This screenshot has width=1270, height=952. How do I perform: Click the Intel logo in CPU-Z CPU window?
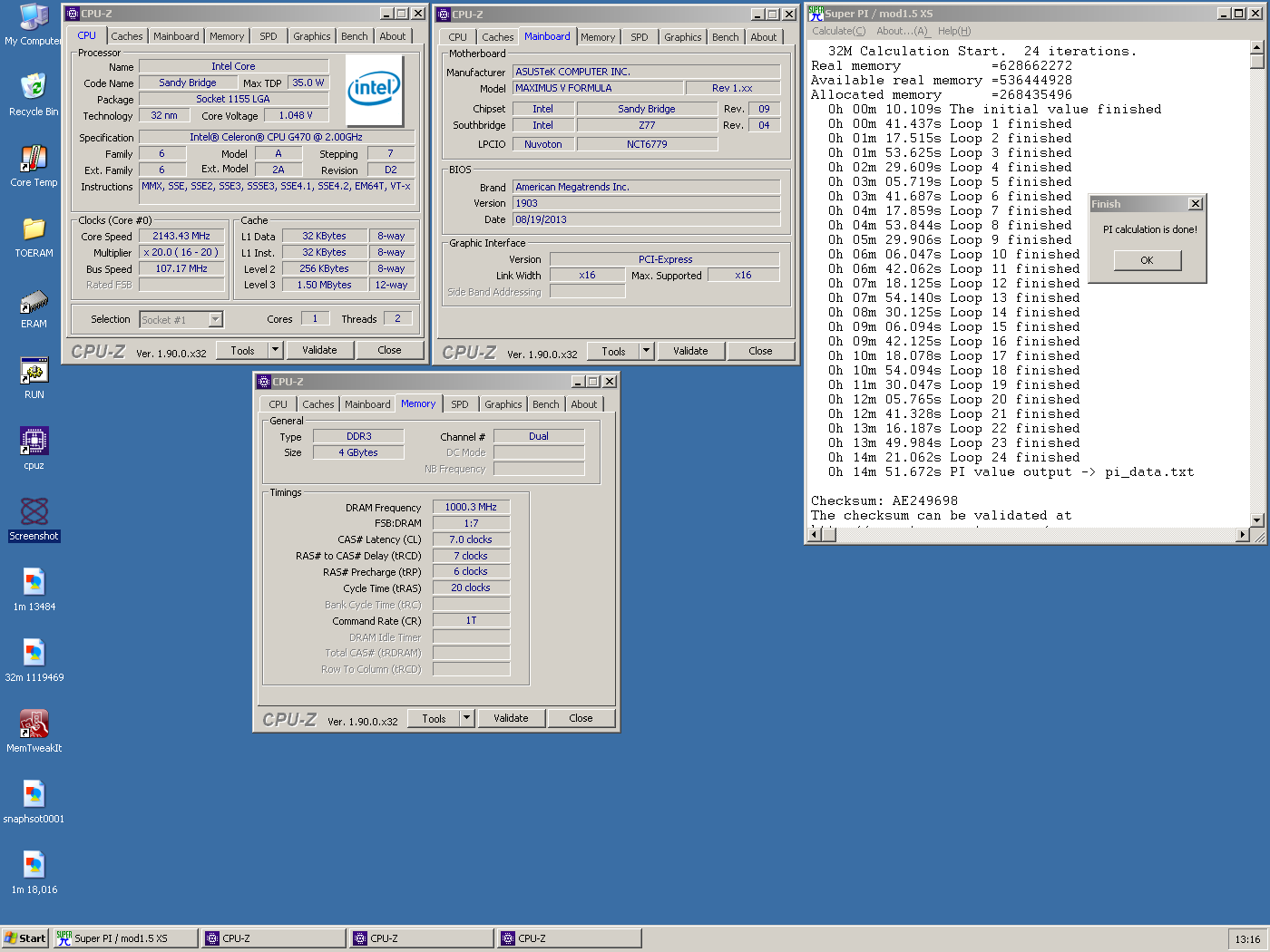click(375, 91)
